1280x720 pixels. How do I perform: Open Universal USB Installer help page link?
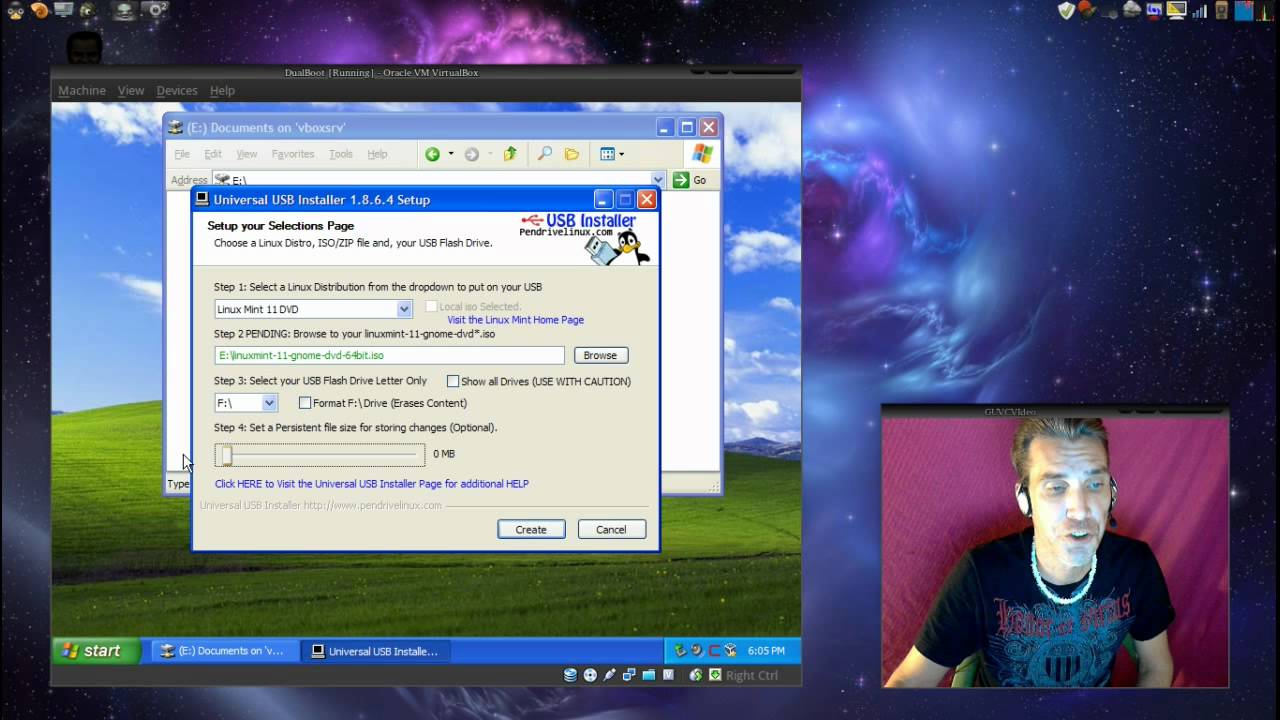(371, 484)
